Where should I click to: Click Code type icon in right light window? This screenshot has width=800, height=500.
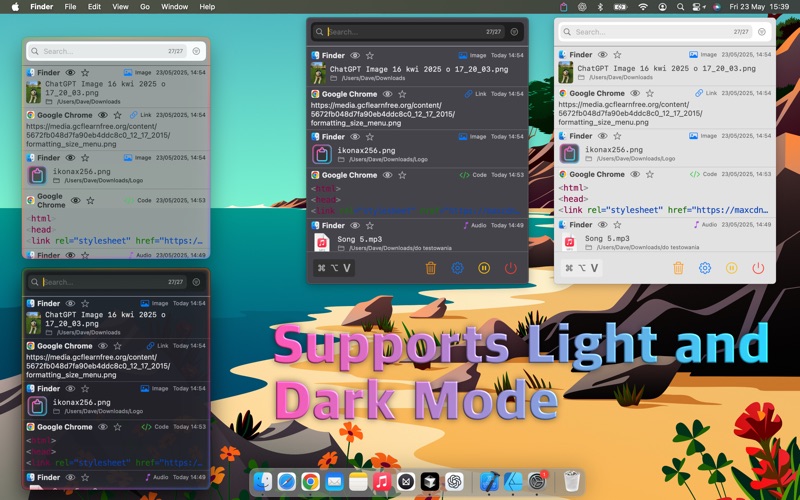[694, 174]
